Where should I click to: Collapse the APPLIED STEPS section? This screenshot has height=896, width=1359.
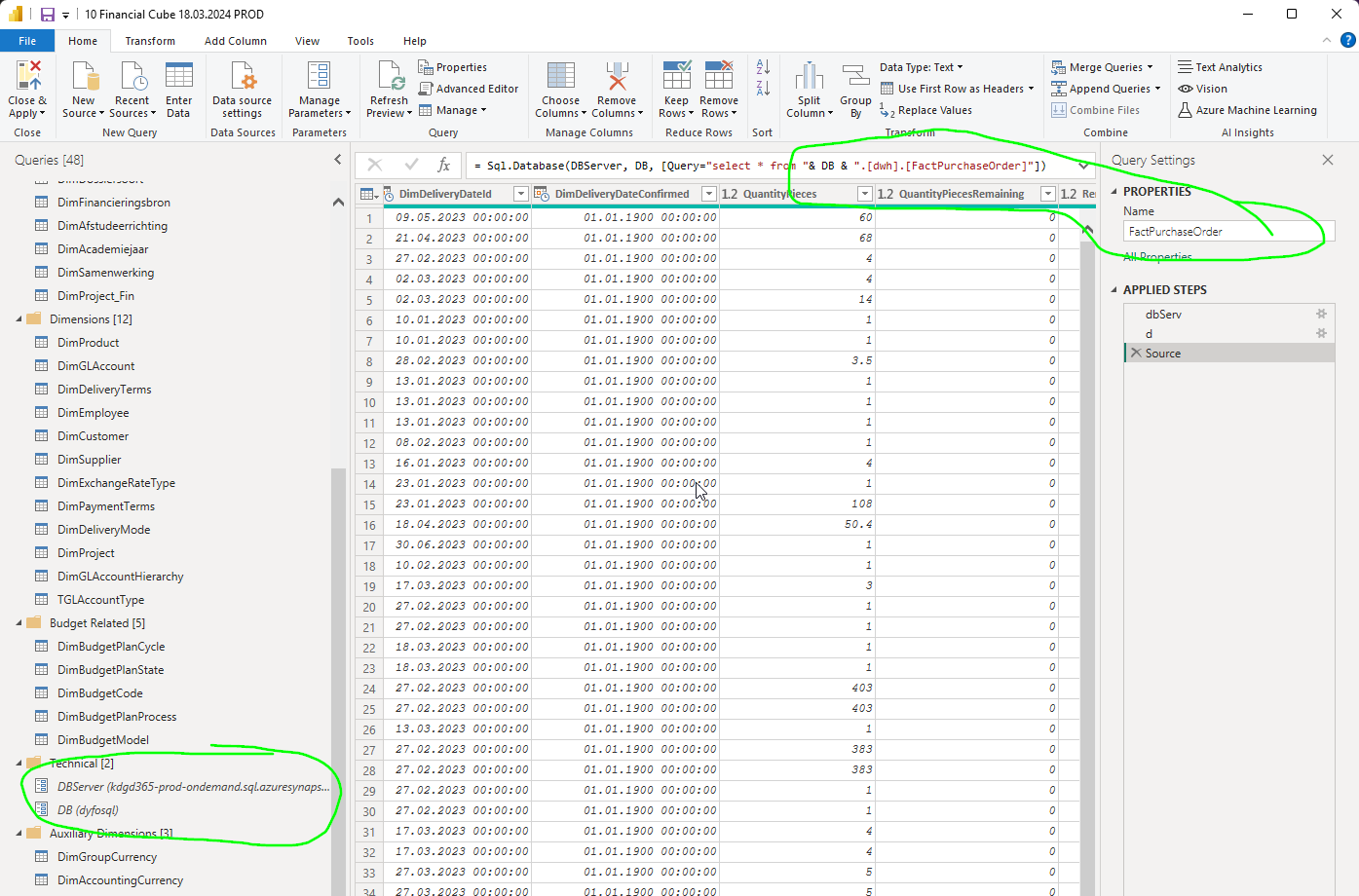(1115, 290)
